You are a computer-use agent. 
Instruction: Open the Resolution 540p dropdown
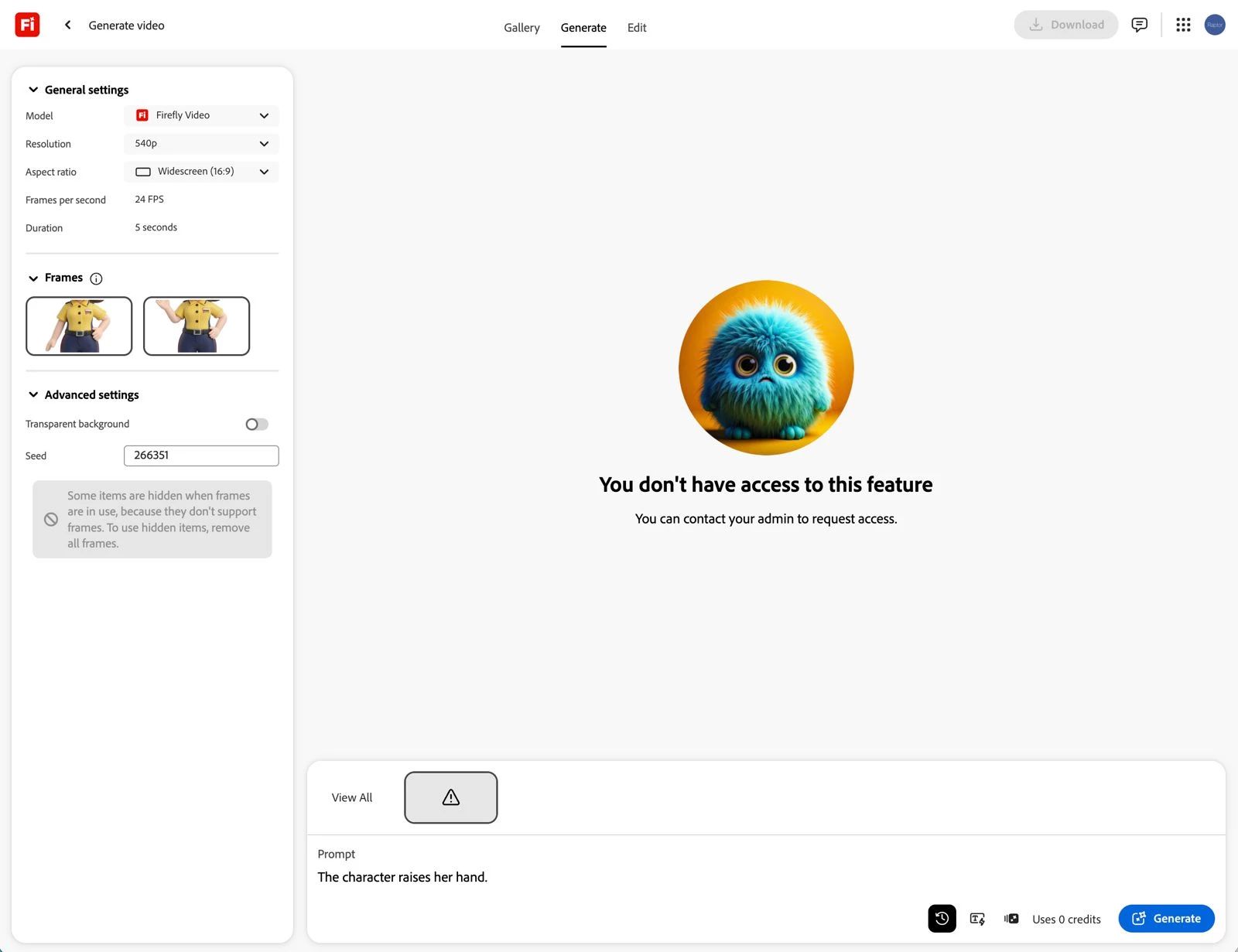click(201, 144)
